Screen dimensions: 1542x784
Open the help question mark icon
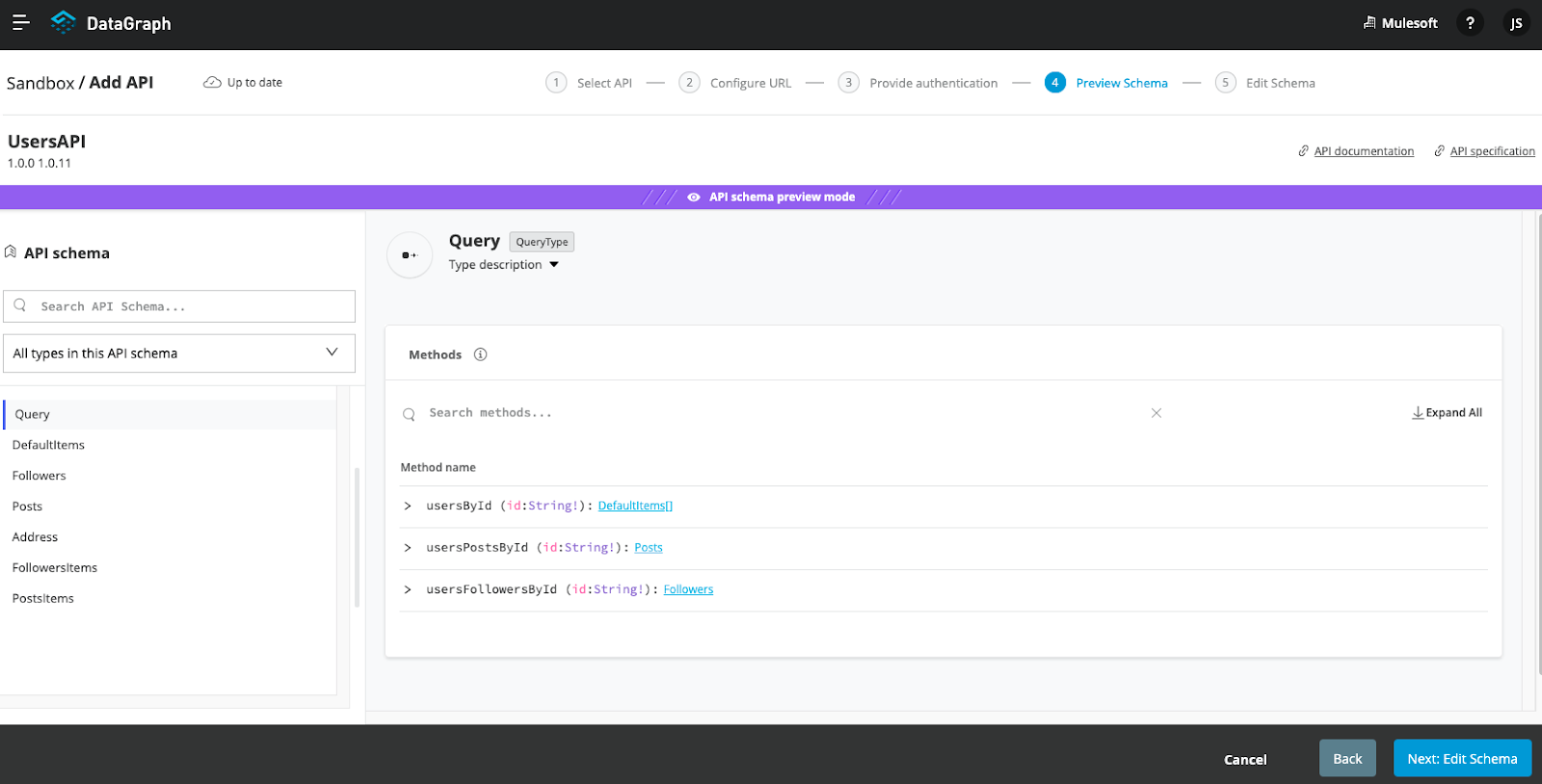click(1470, 23)
